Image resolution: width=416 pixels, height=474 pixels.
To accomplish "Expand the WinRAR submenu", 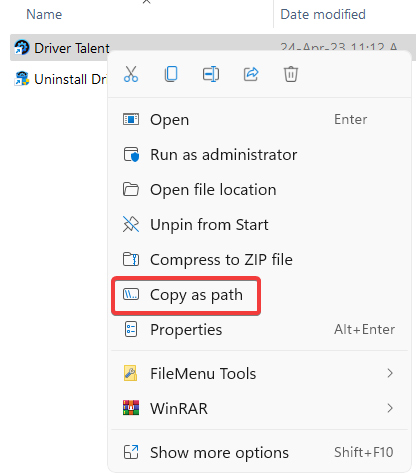I will click(x=259, y=408).
